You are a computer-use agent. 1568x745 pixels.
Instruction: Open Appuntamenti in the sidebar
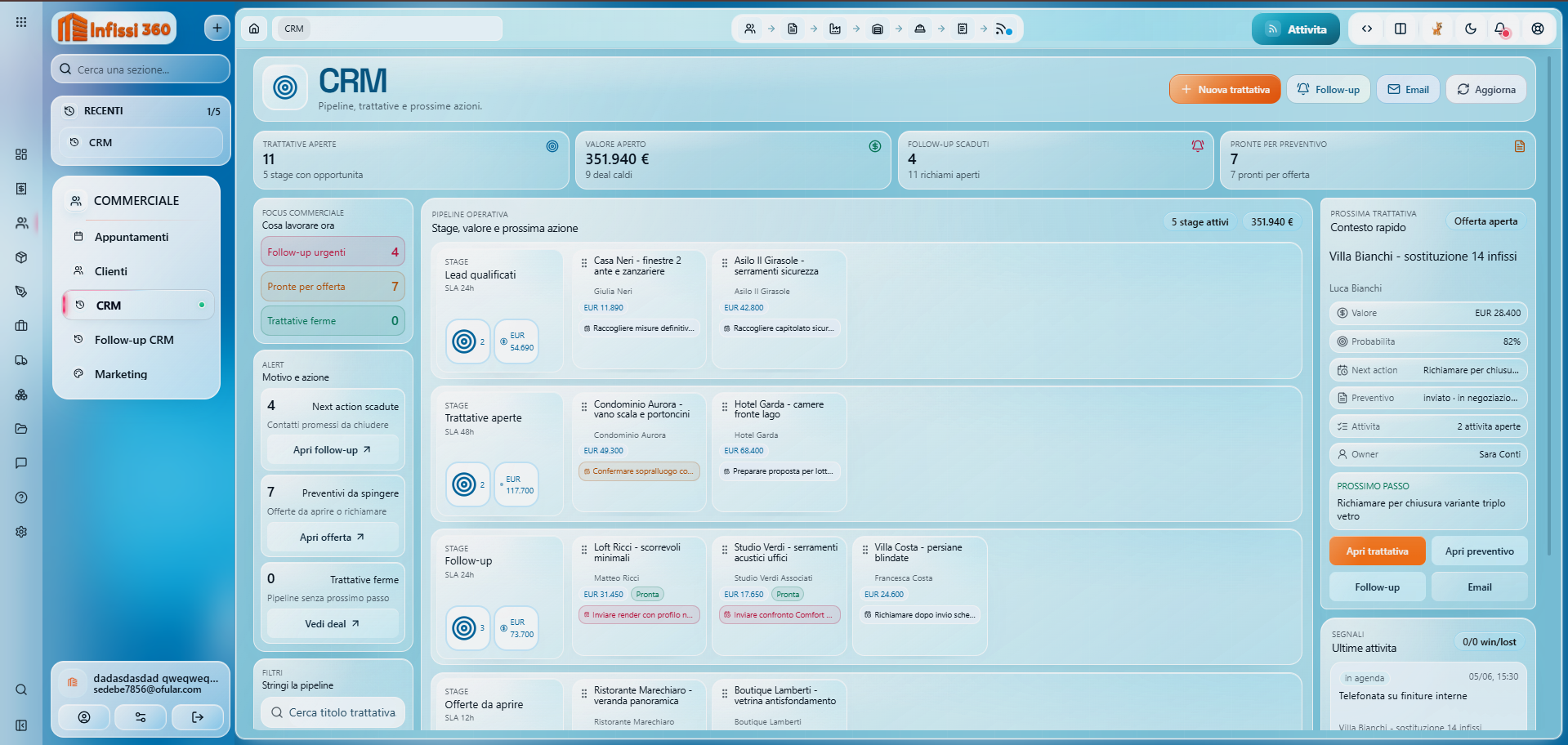(x=132, y=237)
